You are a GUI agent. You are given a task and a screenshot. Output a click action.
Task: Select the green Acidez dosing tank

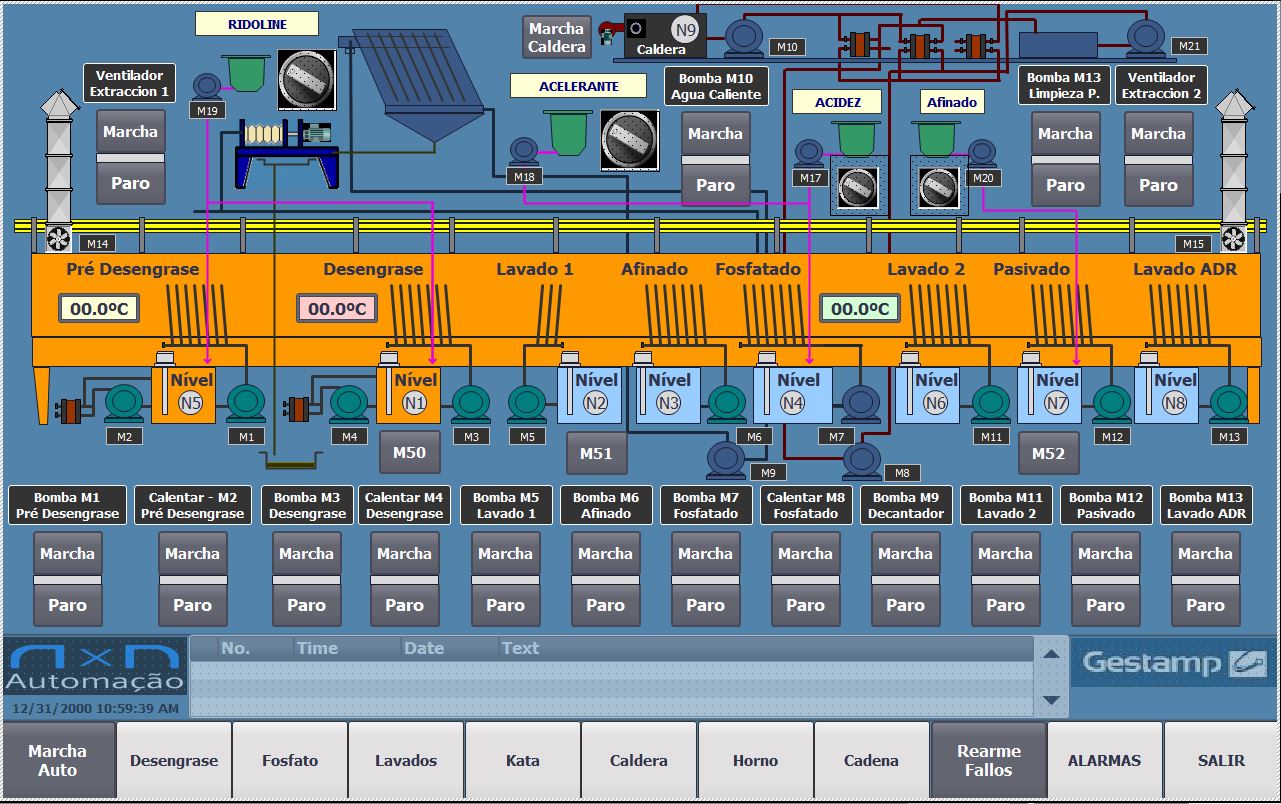[x=857, y=137]
